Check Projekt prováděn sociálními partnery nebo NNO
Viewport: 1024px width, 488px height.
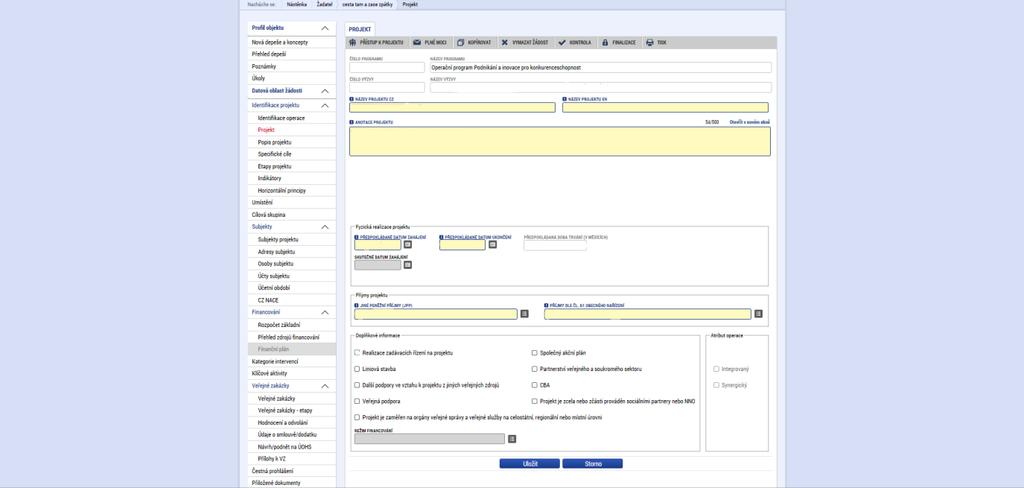click(534, 401)
